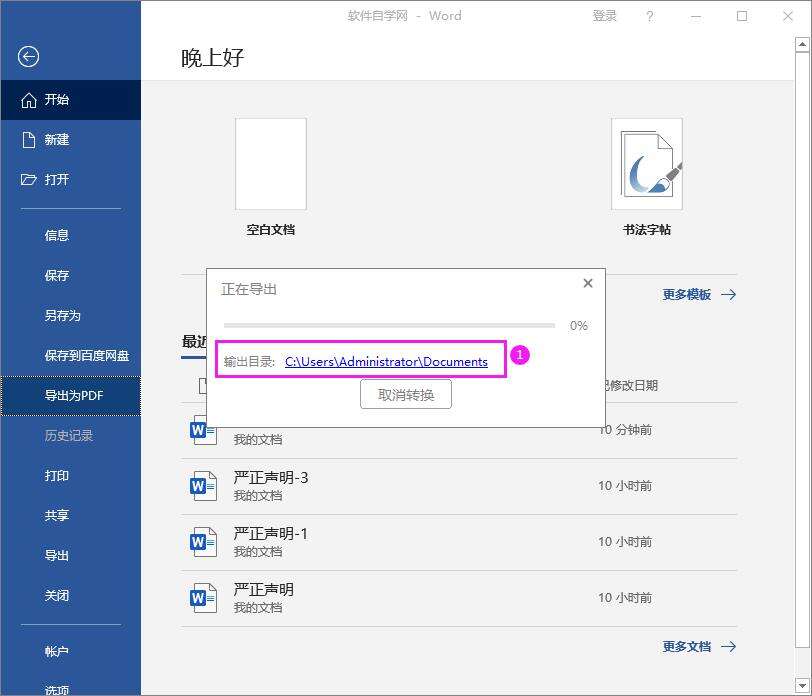Image resolution: width=812 pixels, height=696 pixels.
Task: Open the 严正声明-1 document
Action: pyautogui.click(x=459, y=542)
